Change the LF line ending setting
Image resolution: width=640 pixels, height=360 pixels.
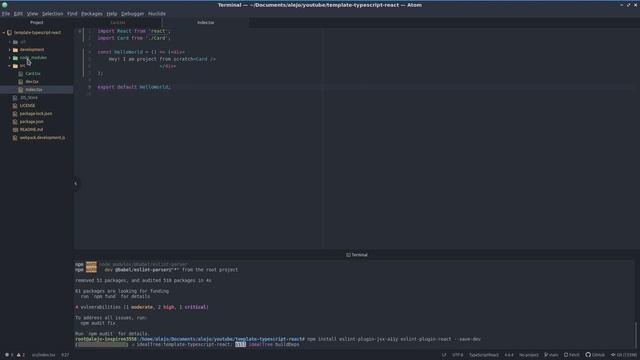point(444,355)
